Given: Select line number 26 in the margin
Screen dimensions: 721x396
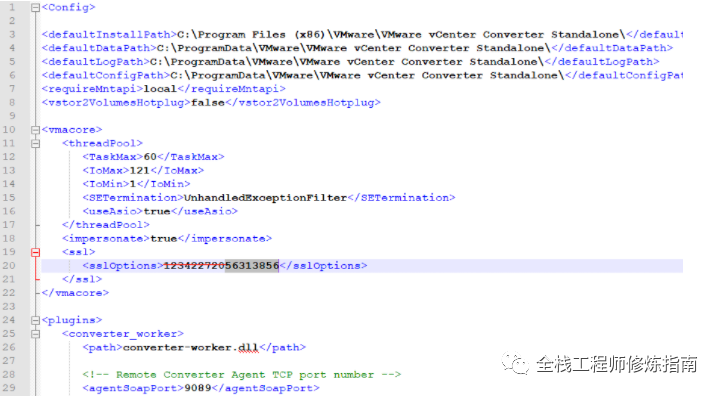Looking at the screenshot, I should point(9,347).
